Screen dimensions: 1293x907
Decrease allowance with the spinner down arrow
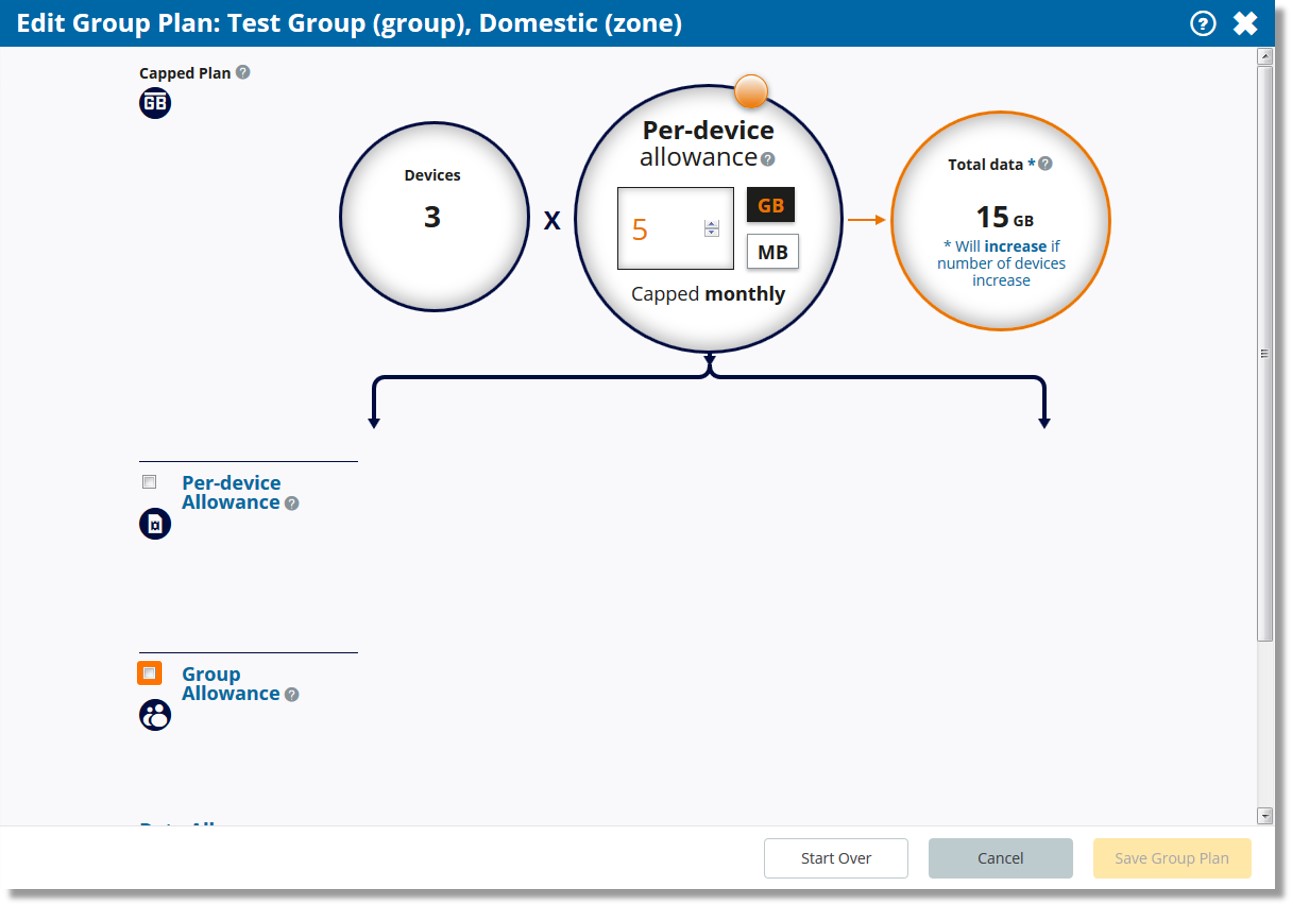[x=712, y=233]
